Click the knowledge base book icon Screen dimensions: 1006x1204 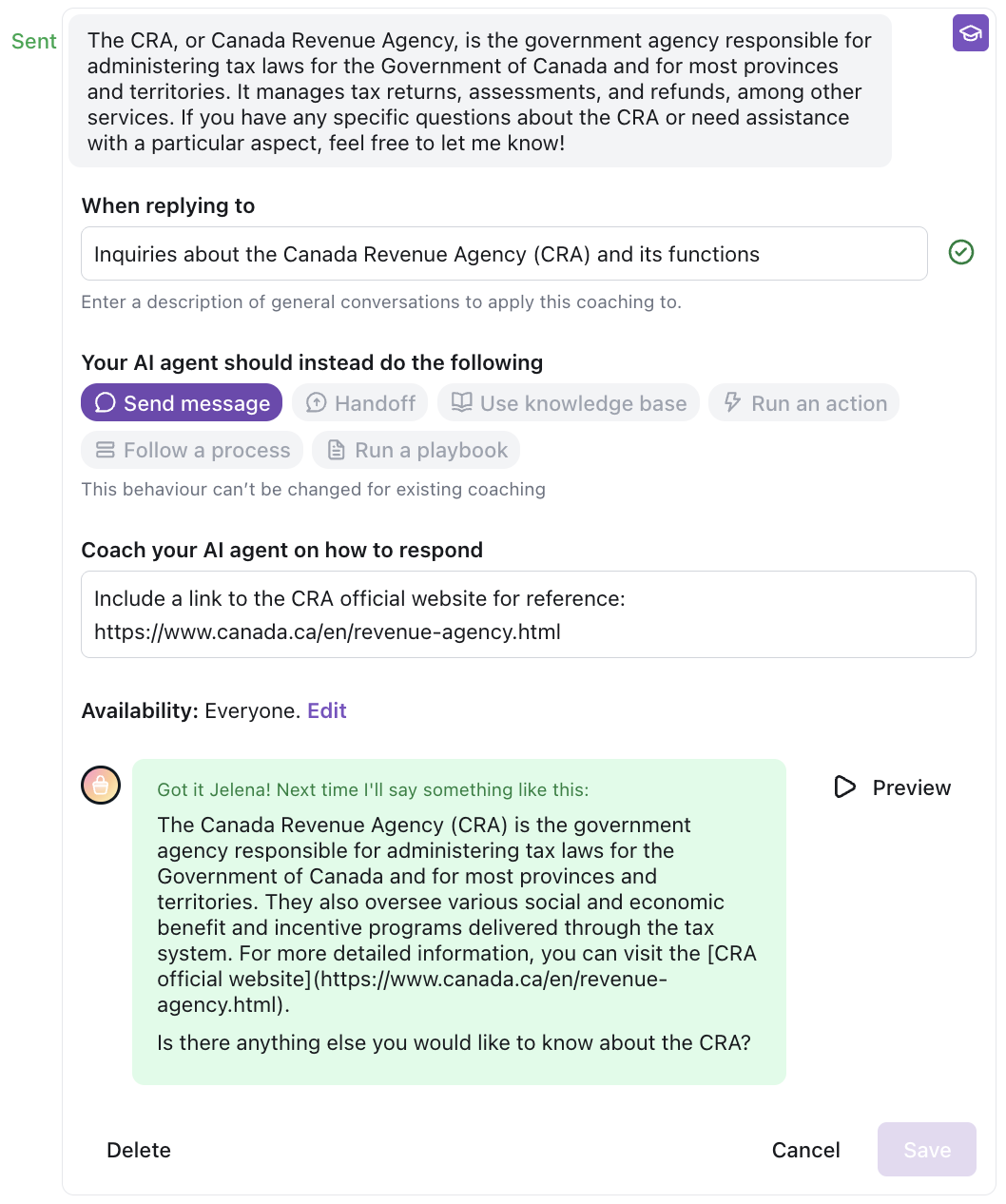(x=461, y=402)
